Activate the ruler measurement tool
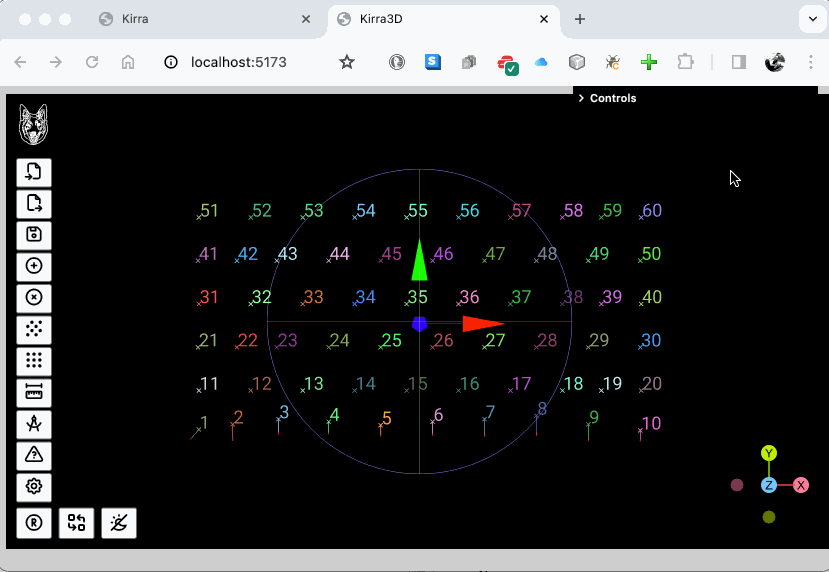This screenshot has height=572, width=829. 34,392
